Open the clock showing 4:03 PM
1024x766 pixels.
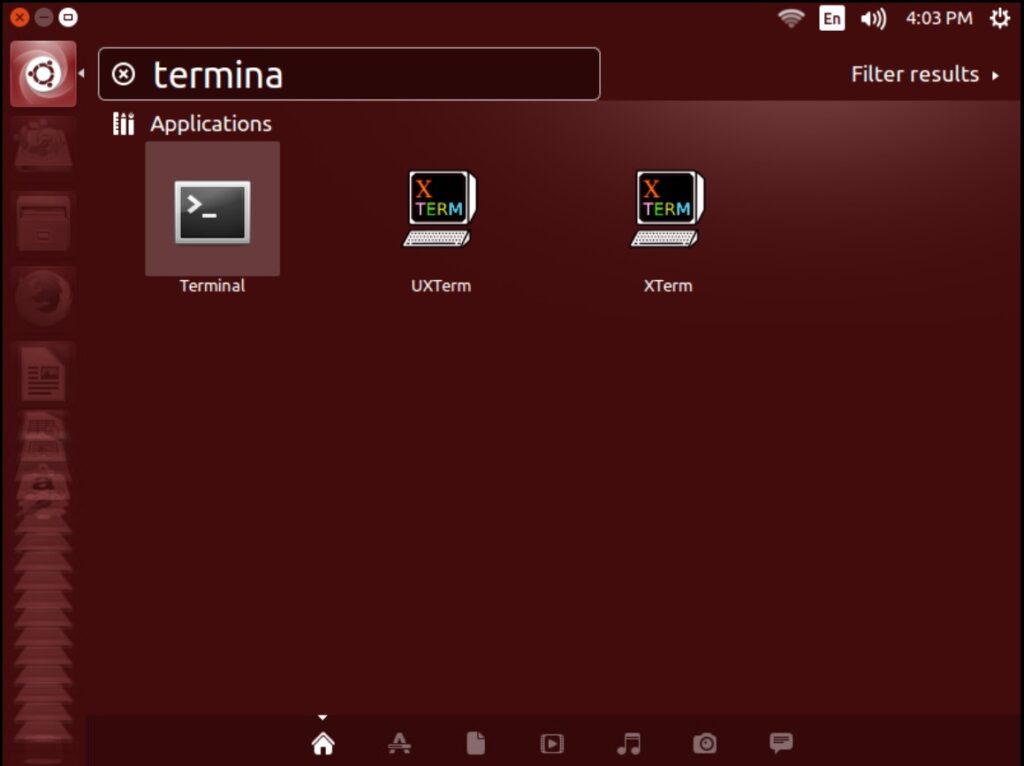coord(939,18)
